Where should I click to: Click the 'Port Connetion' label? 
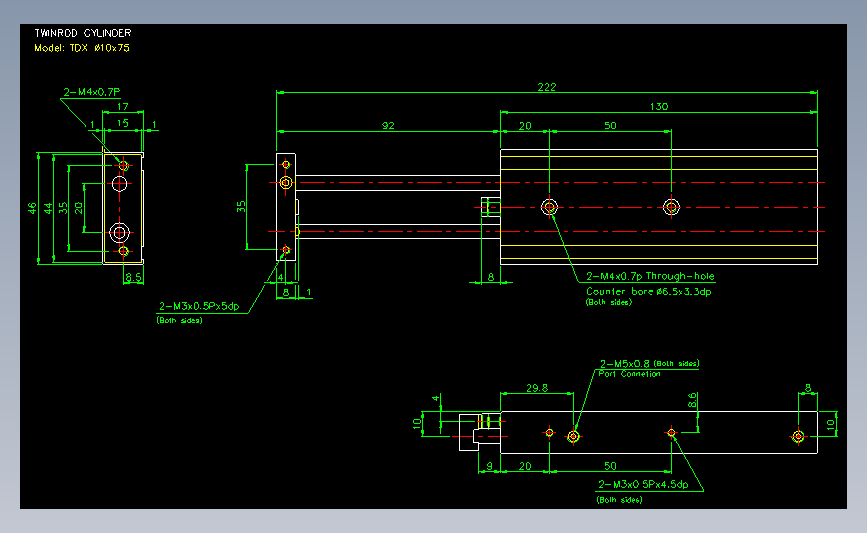[629, 374]
